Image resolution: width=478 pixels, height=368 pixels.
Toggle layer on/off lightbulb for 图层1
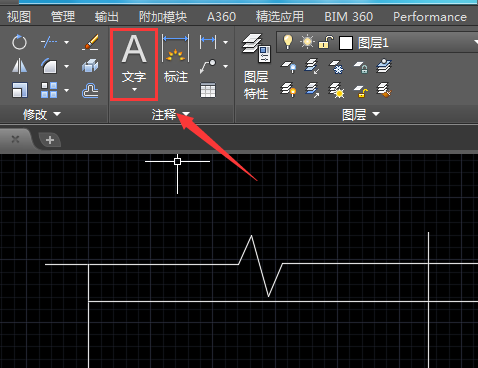coord(287,42)
